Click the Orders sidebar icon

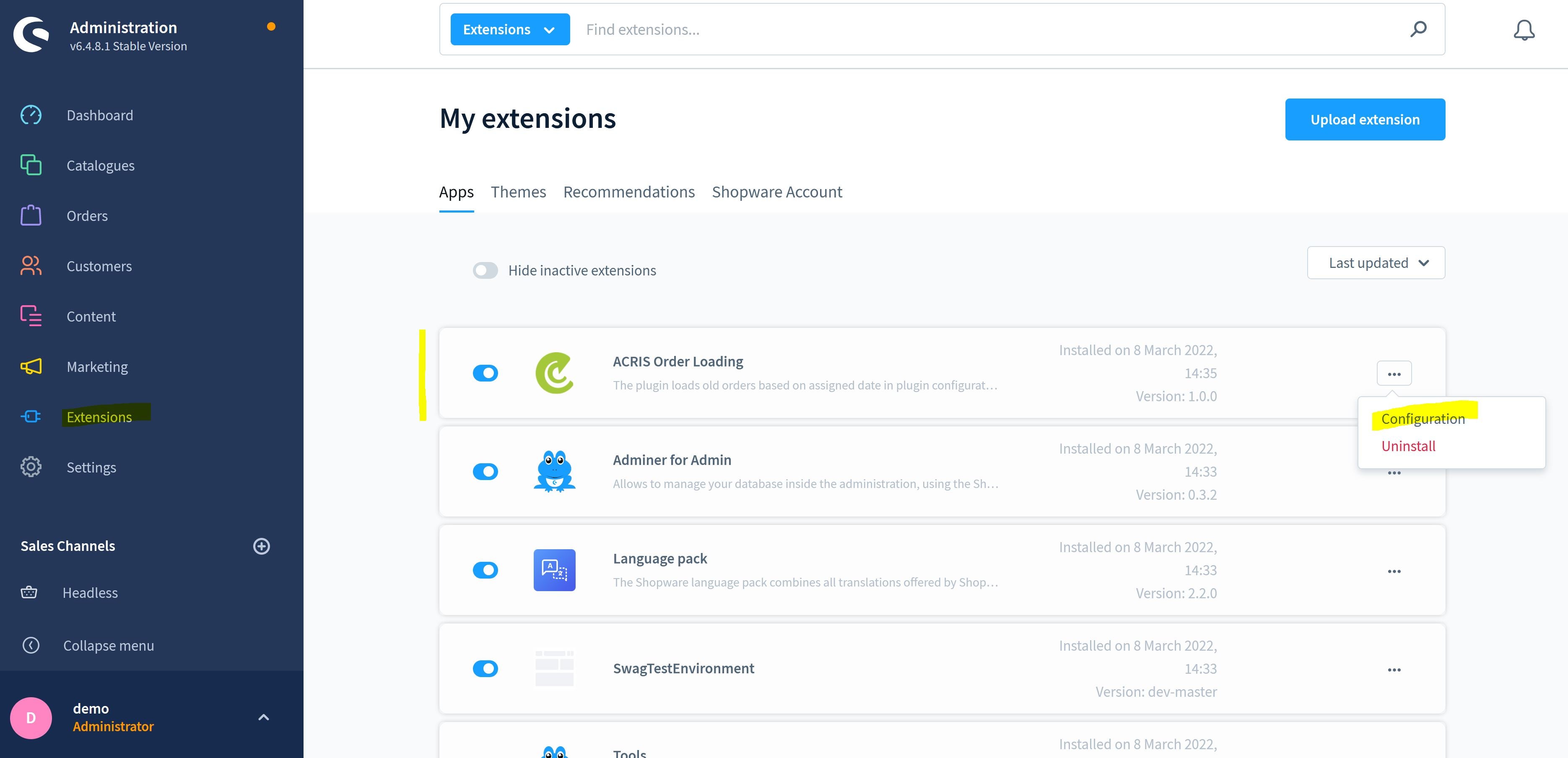[30, 215]
